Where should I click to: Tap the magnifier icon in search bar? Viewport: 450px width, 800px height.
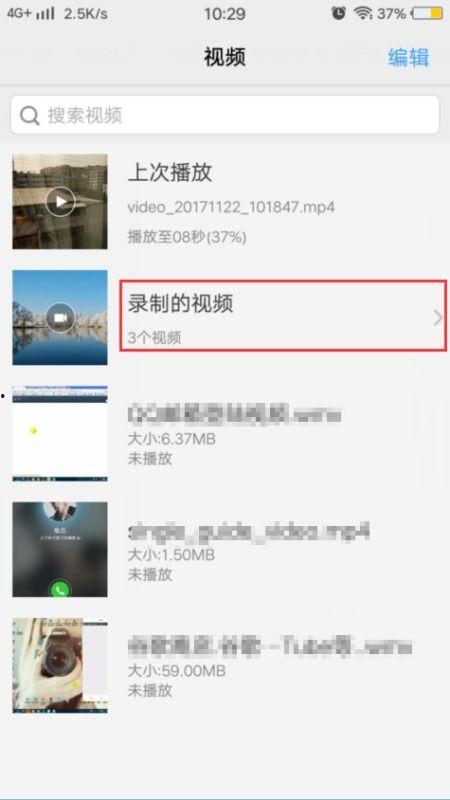[30, 116]
